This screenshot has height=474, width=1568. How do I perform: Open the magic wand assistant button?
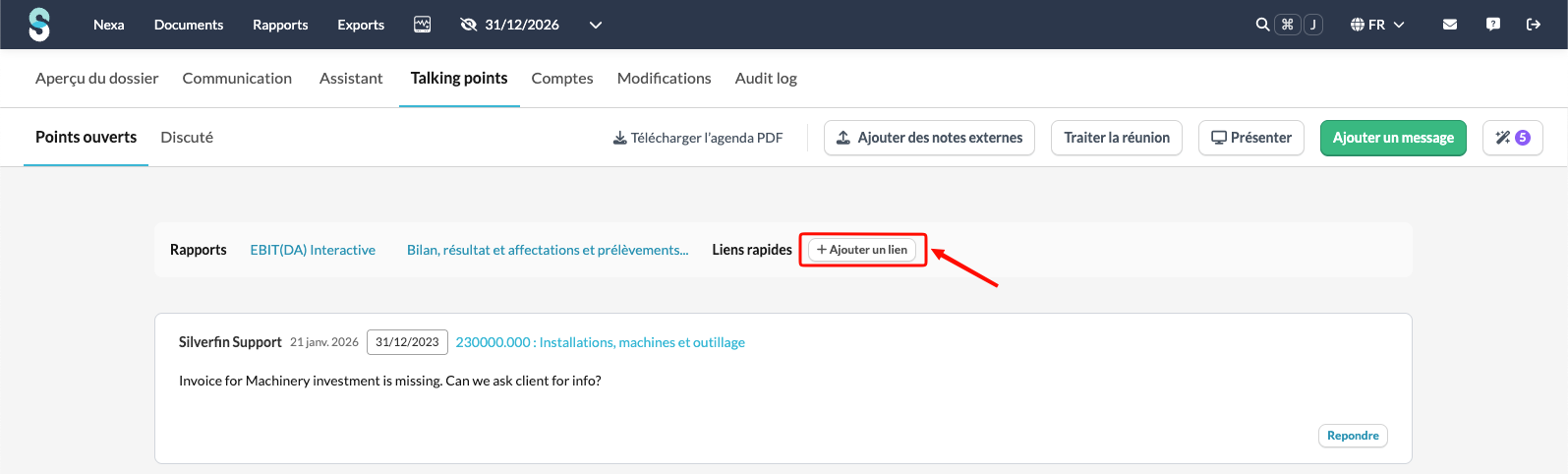[1512, 138]
